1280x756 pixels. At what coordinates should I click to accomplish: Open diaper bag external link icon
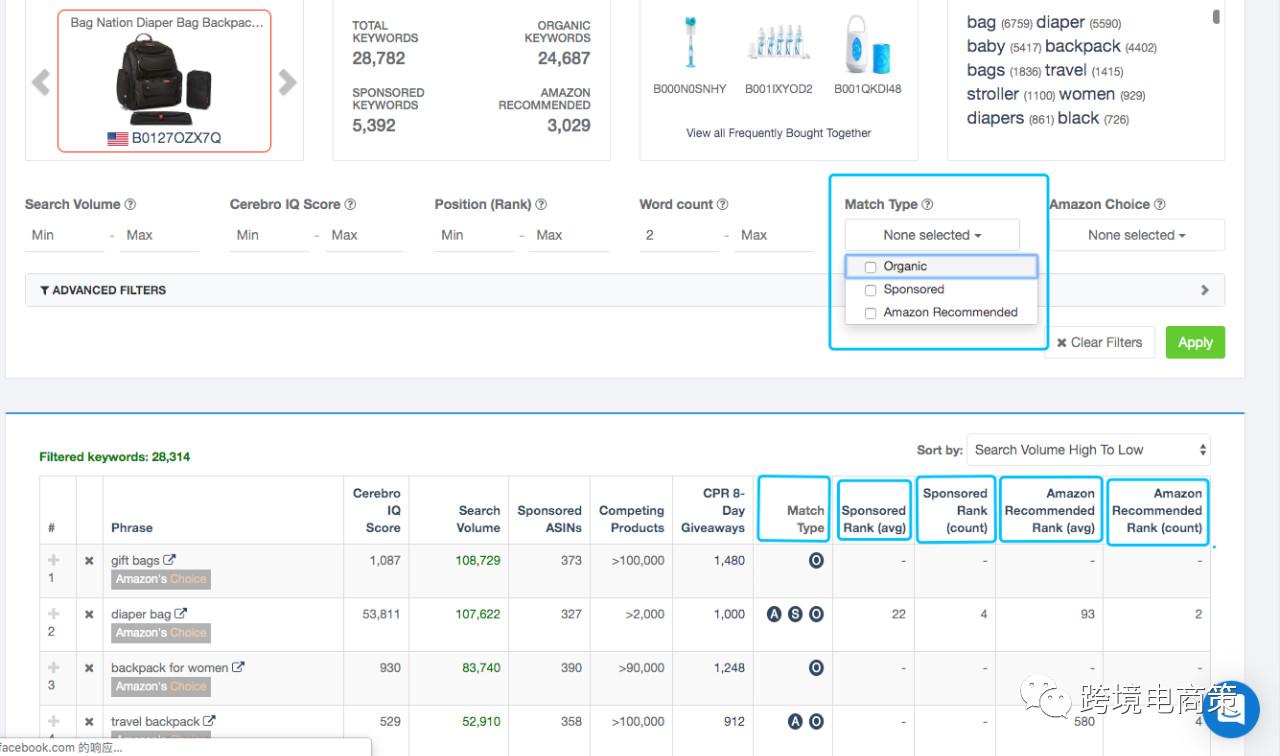pos(180,614)
